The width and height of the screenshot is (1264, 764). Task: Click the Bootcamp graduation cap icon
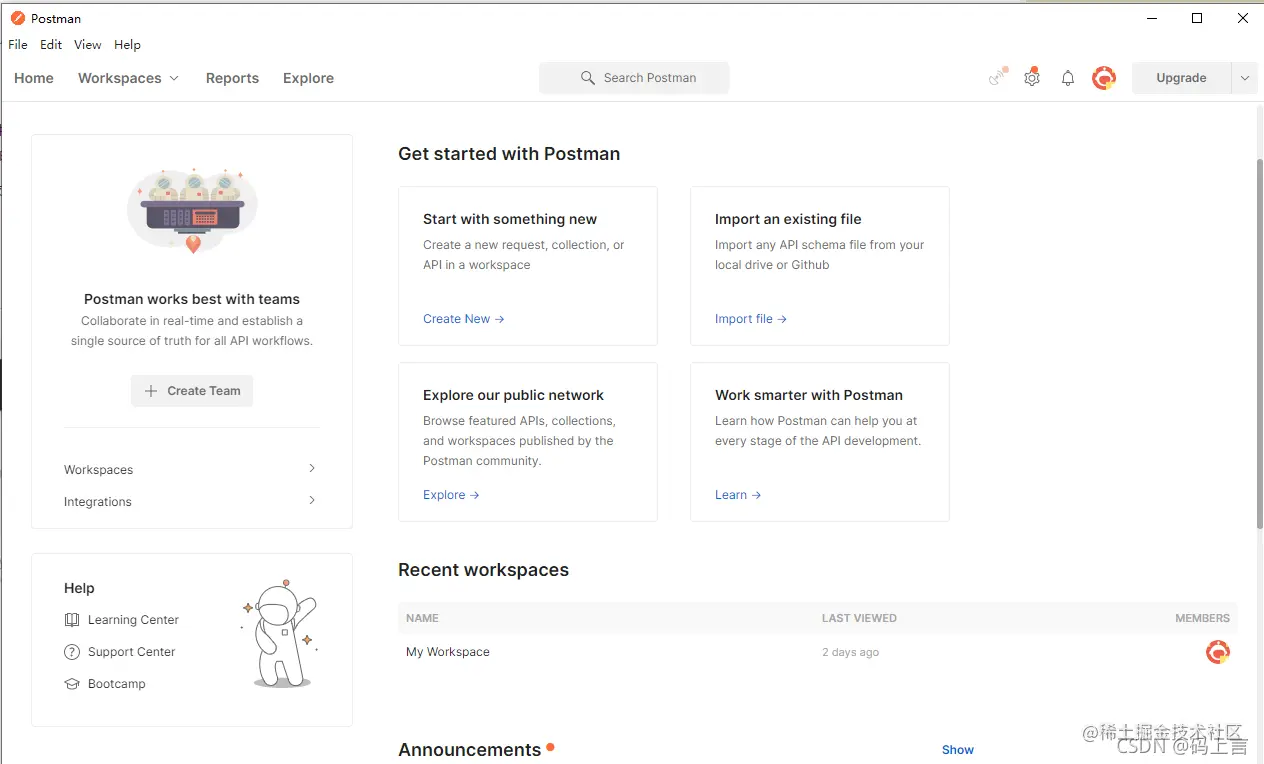tap(72, 684)
